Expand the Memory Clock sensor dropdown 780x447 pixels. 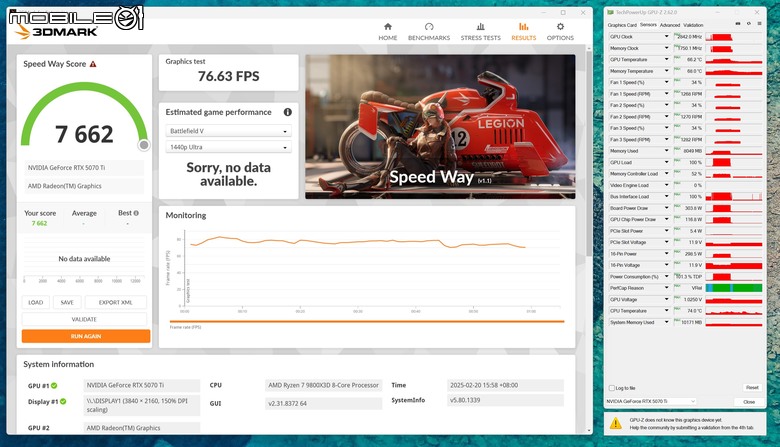coord(667,48)
